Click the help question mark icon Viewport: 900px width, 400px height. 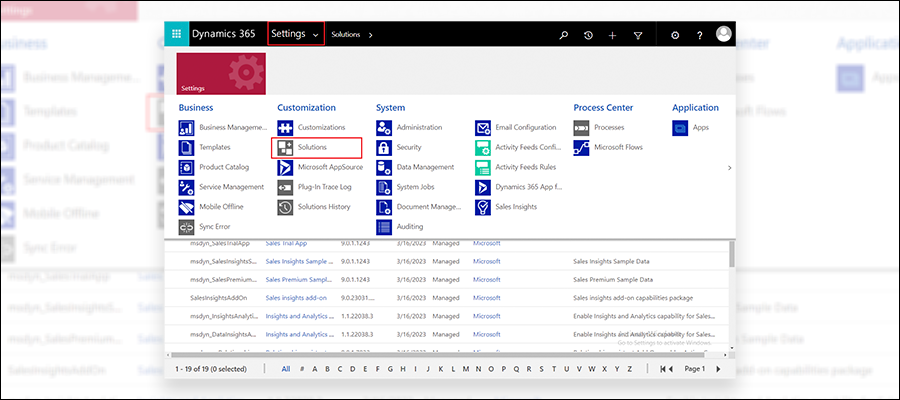[x=700, y=35]
